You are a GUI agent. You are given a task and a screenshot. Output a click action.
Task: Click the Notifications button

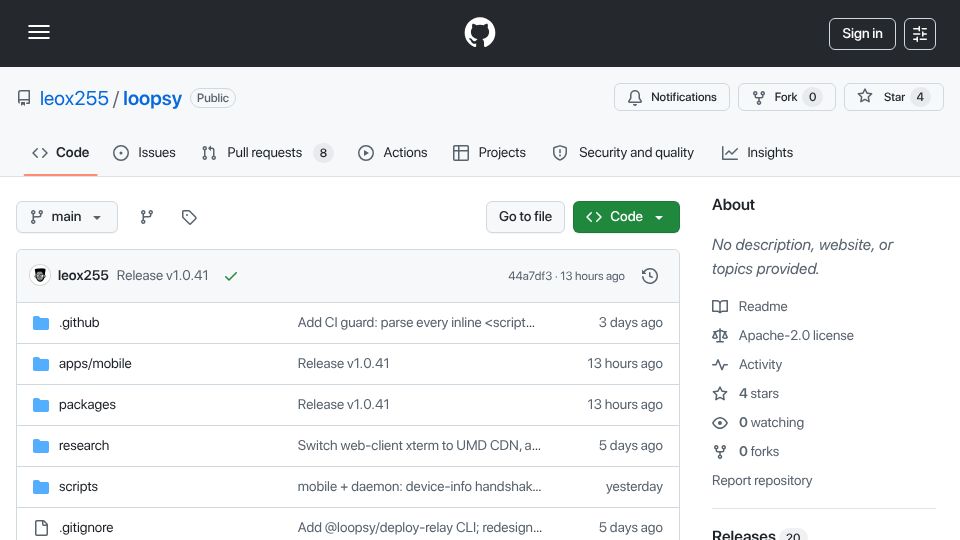pyautogui.click(x=672, y=97)
